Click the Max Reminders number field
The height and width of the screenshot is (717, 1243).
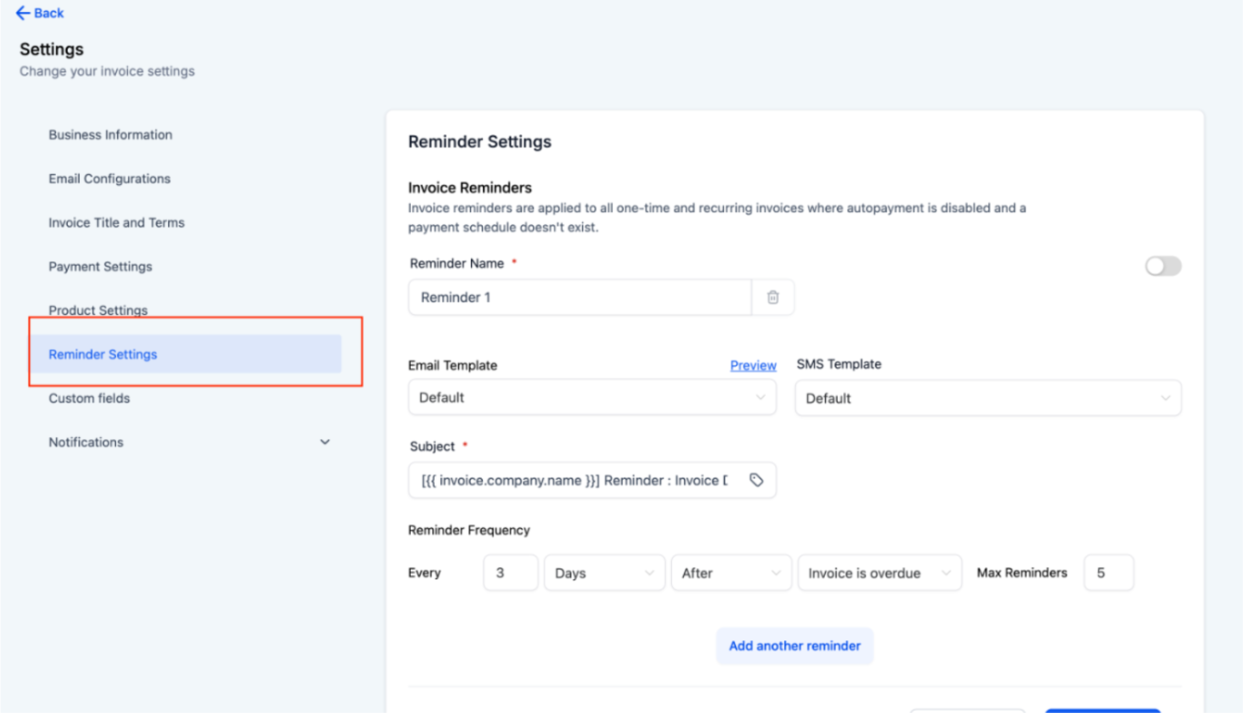pyautogui.click(x=1108, y=573)
